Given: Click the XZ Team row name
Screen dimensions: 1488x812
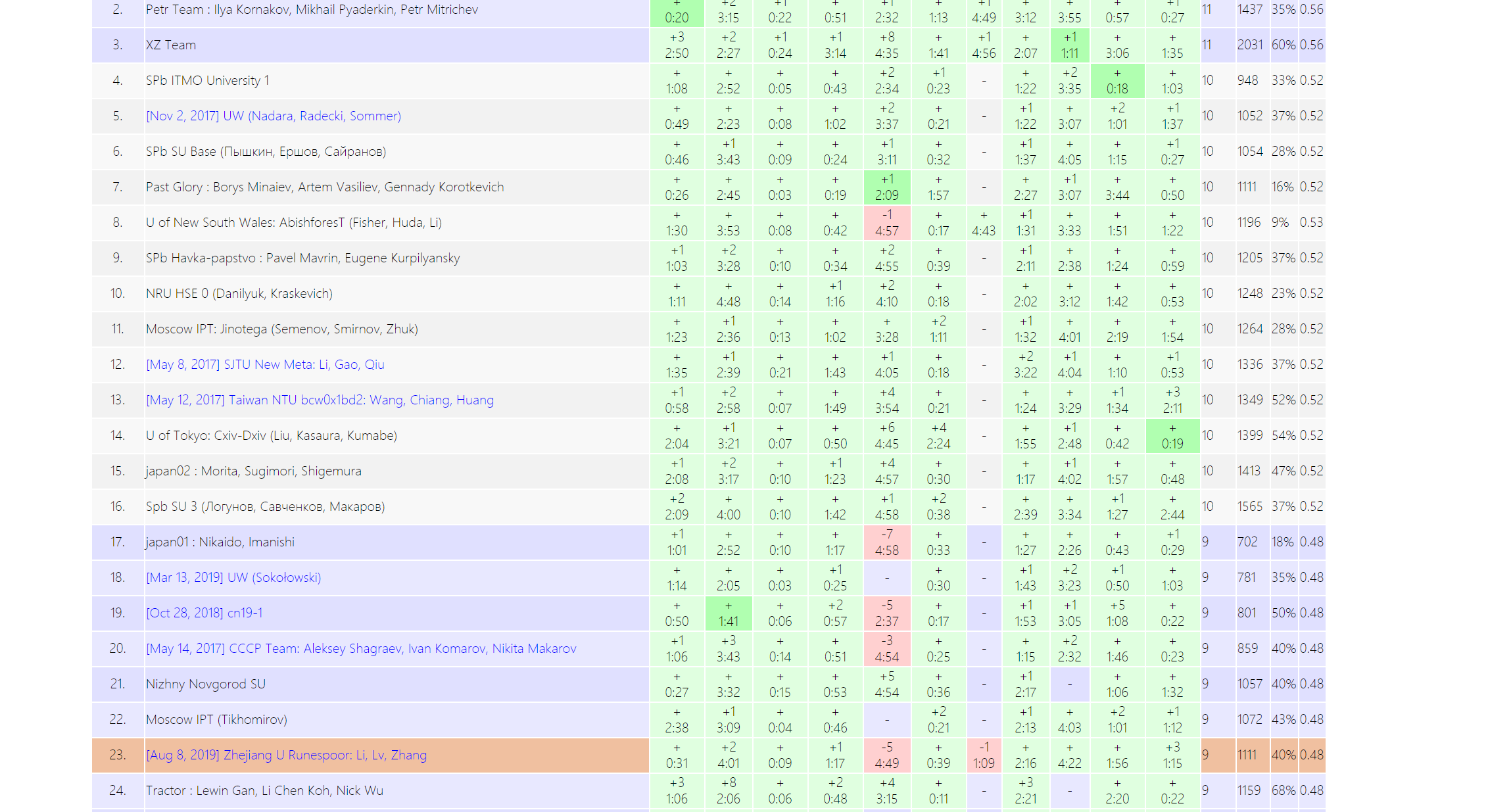Looking at the screenshot, I should (x=171, y=45).
